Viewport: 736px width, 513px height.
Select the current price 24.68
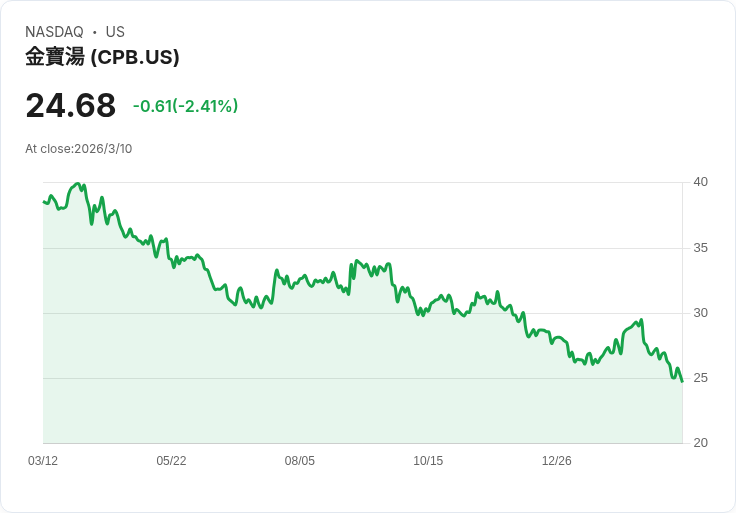point(70,105)
